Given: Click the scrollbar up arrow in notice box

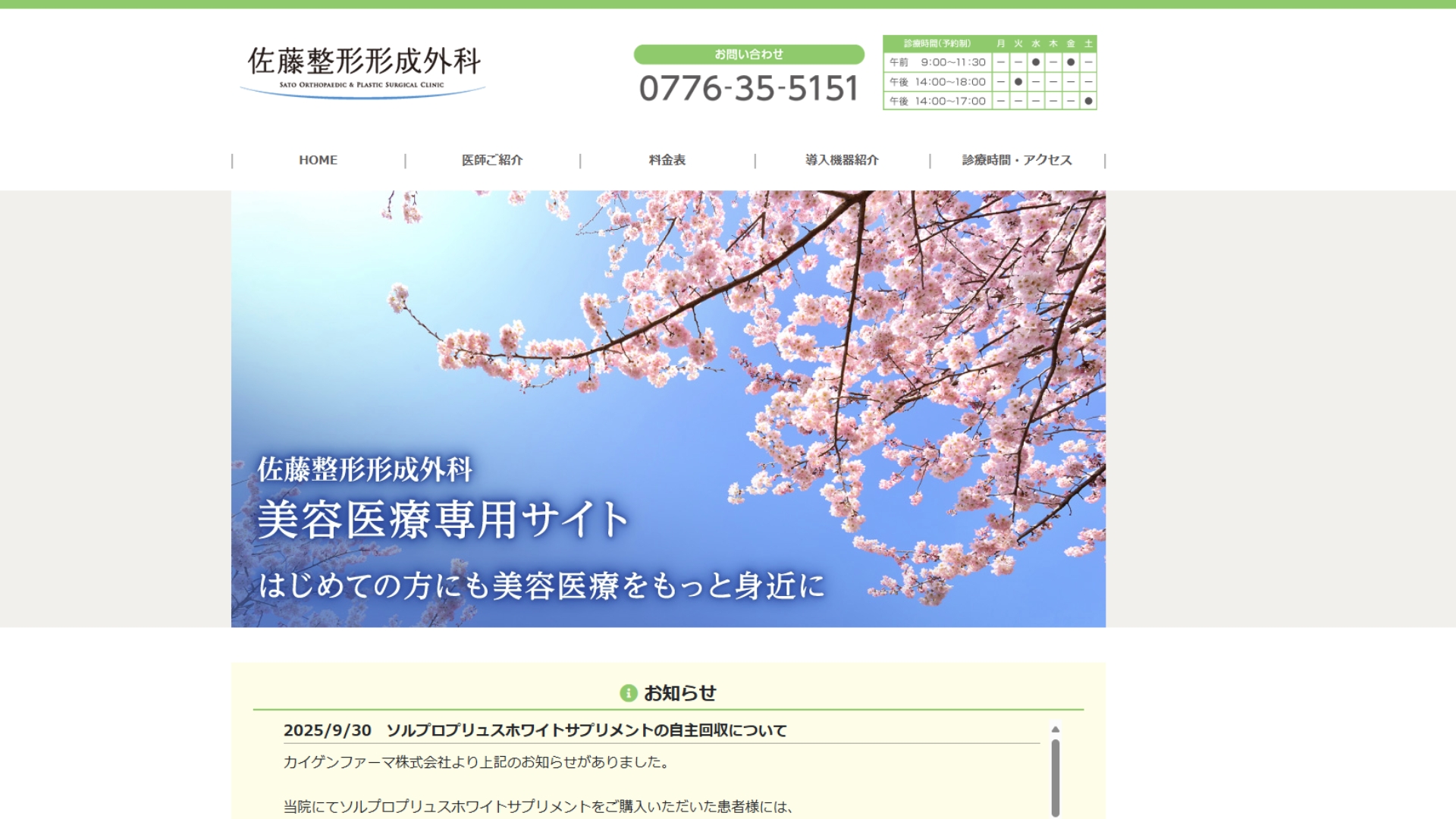Looking at the screenshot, I should click(1055, 729).
